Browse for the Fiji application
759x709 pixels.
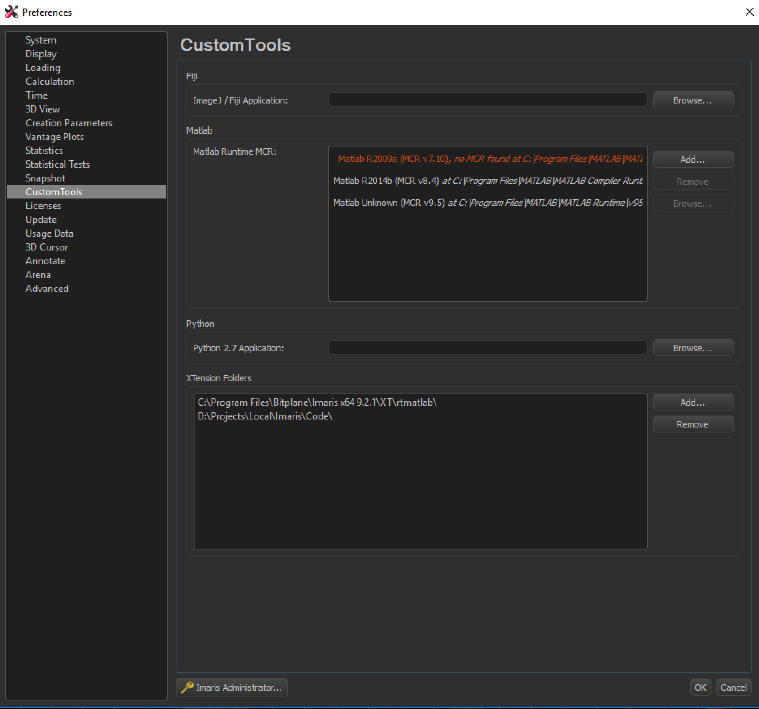(693, 100)
